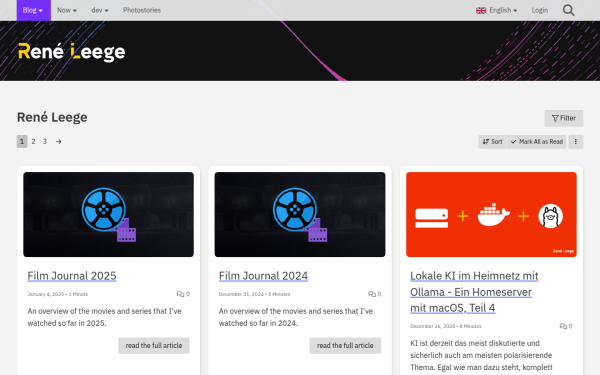The width and height of the screenshot is (600, 375).
Task: Select page 1 in pagination
Action: coord(22,142)
